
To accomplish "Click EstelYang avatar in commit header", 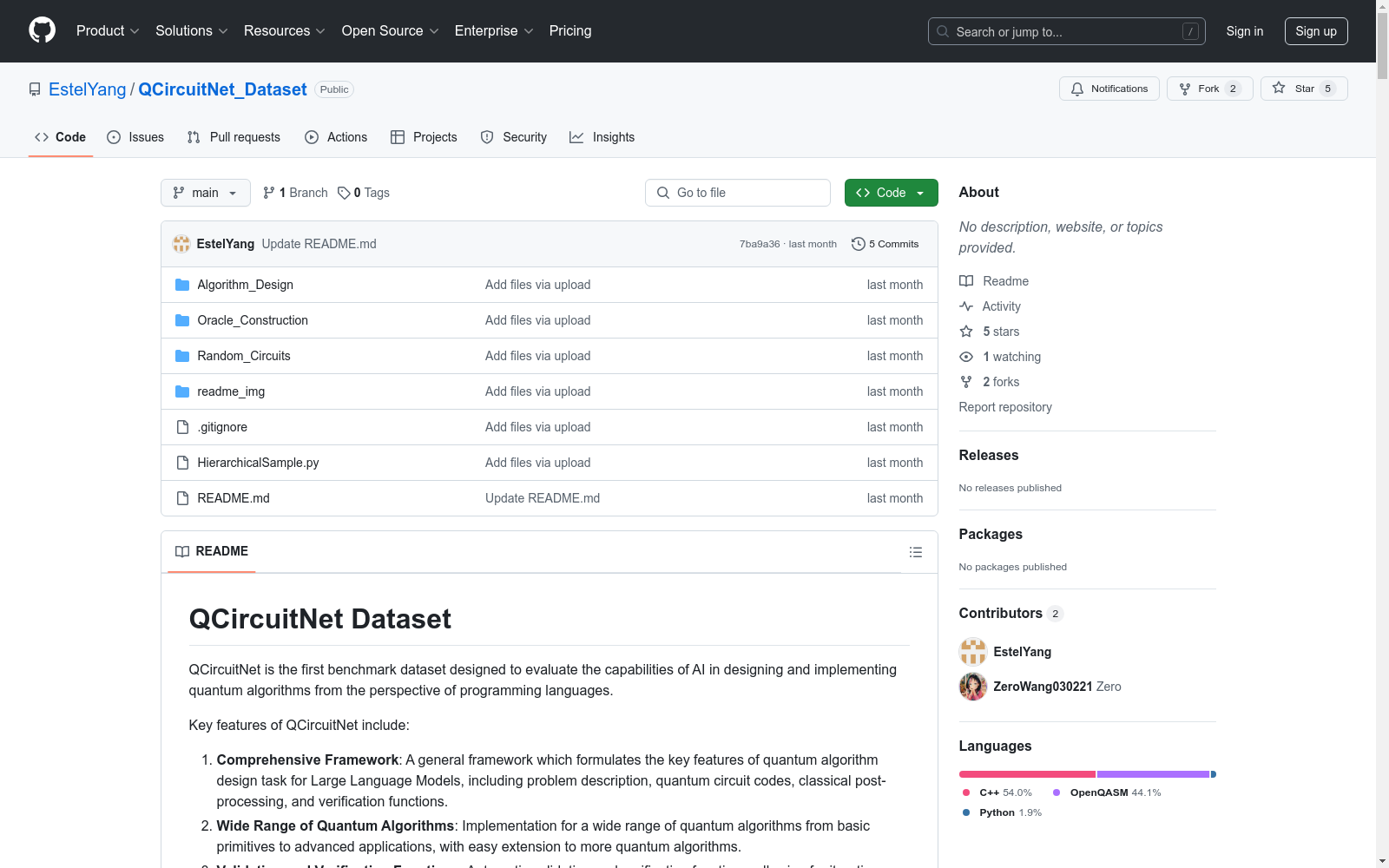I will 181,244.
